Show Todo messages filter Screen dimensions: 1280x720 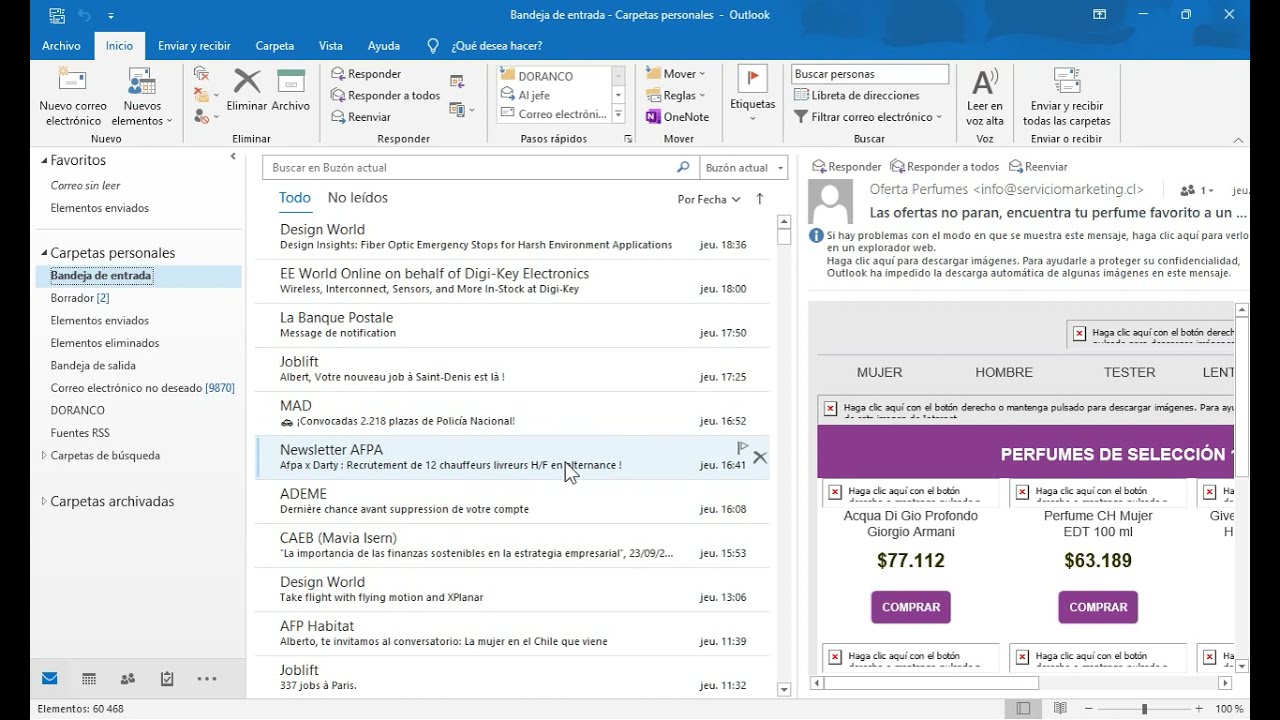pyautogui.click(x=294, y=198)
